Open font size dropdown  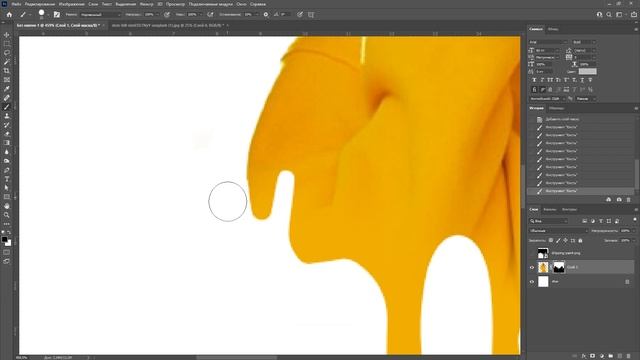(x=548, y=50)
